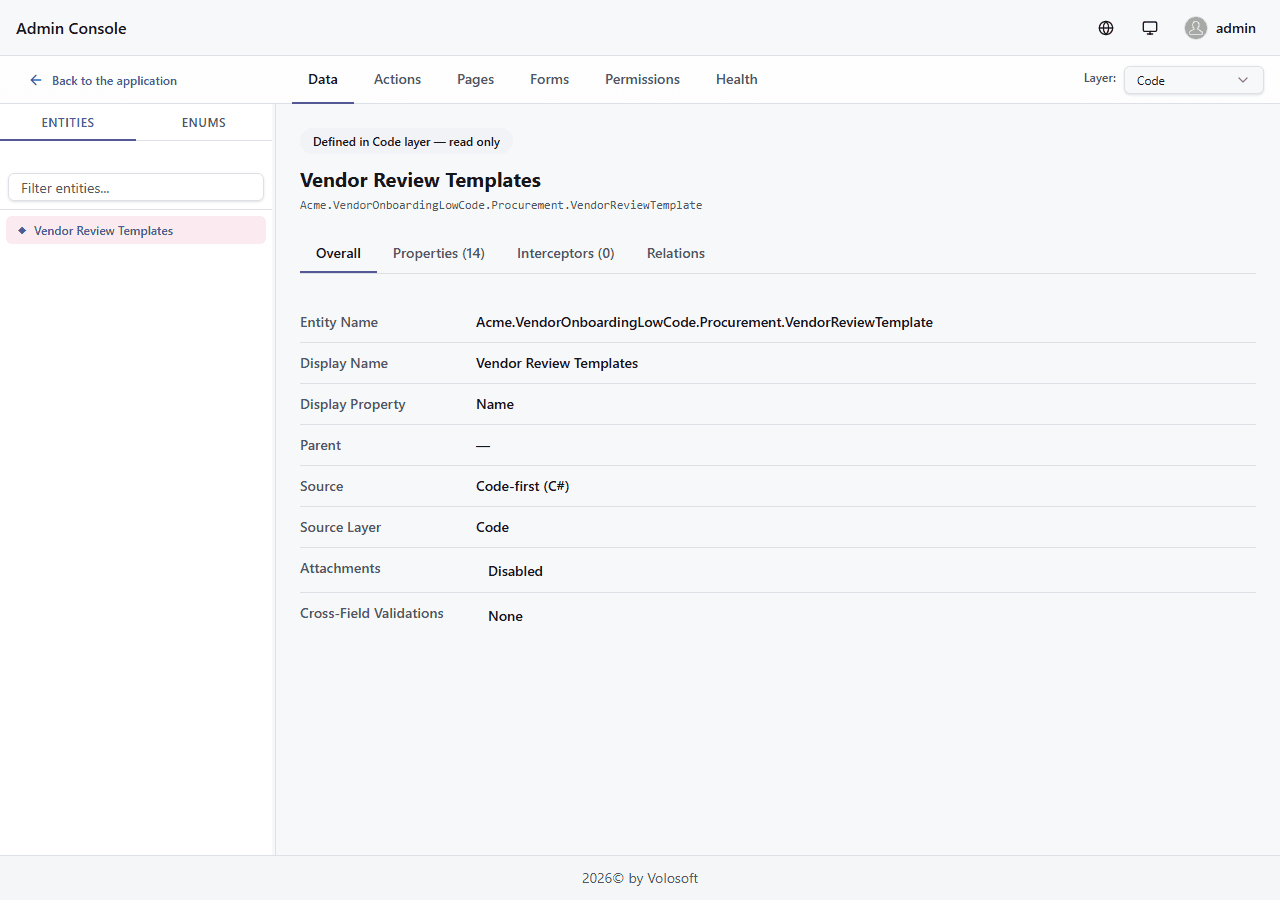Click the Vendor Review Templates heading
Image resolution: width=1280 pixels, height=900 pixels.
click(x=420, y=180)
